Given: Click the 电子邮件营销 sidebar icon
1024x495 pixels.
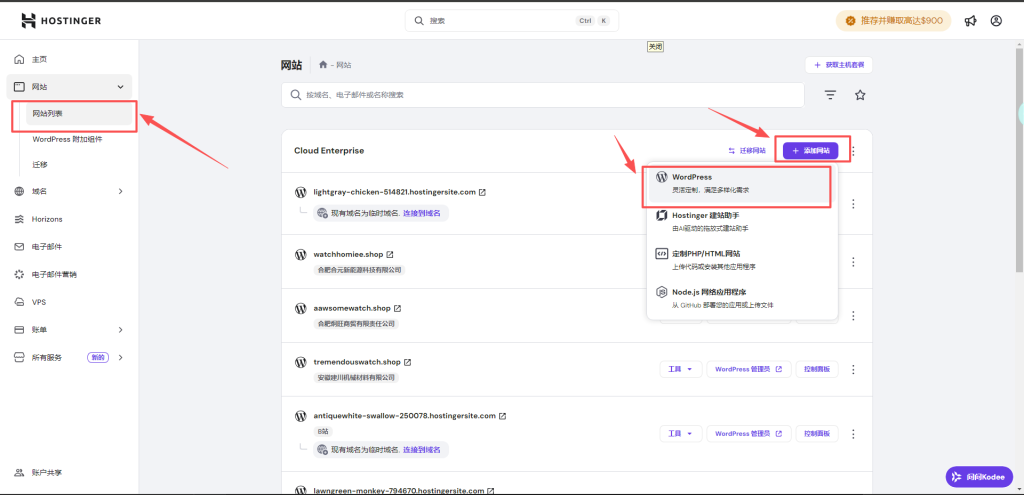Looking at the screenshot, I should pyautogui.click(x=20, y=275).
